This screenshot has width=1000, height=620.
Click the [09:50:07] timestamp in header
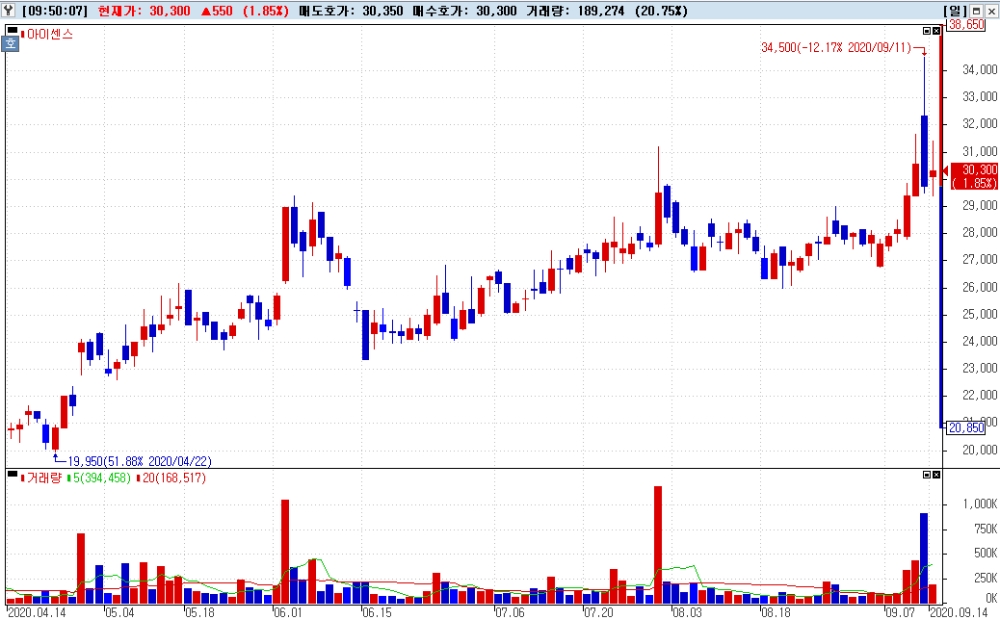(x=54, y=11)
